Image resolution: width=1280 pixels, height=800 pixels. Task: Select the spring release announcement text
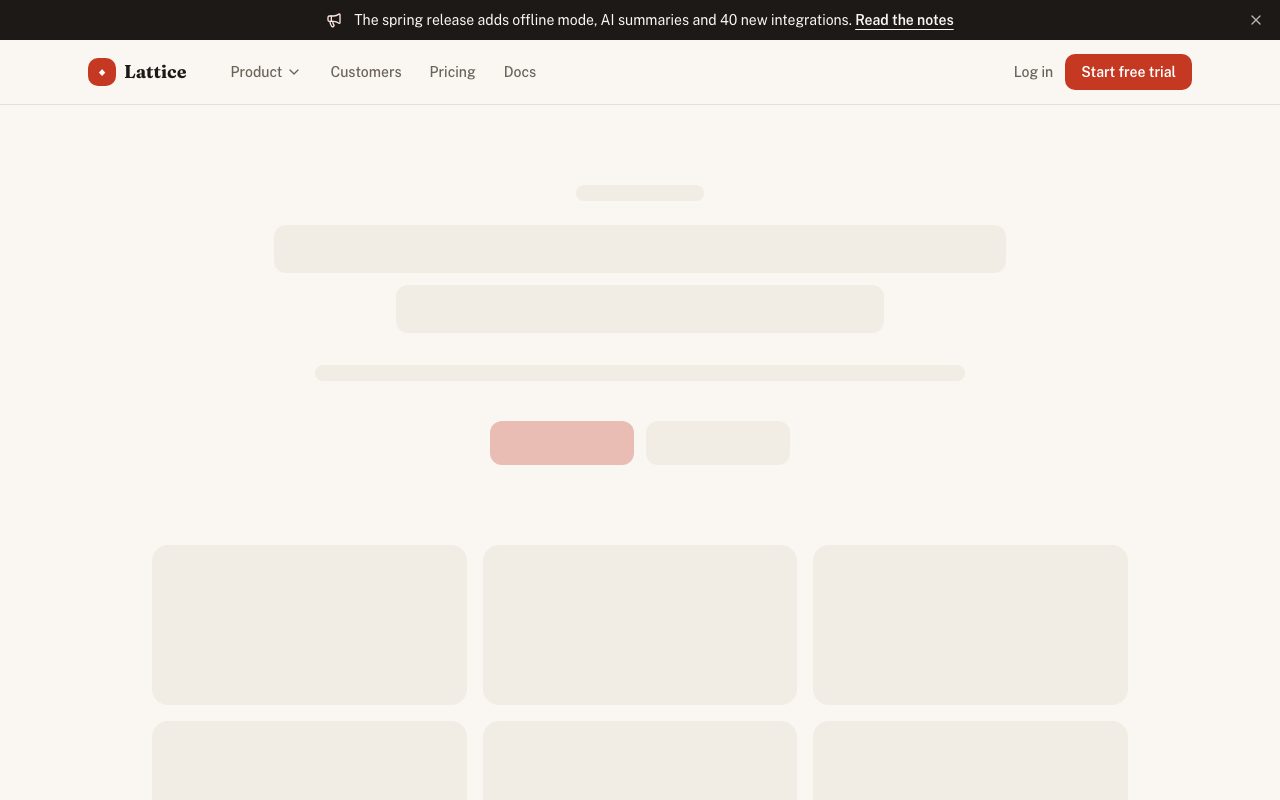coord(603,20)
